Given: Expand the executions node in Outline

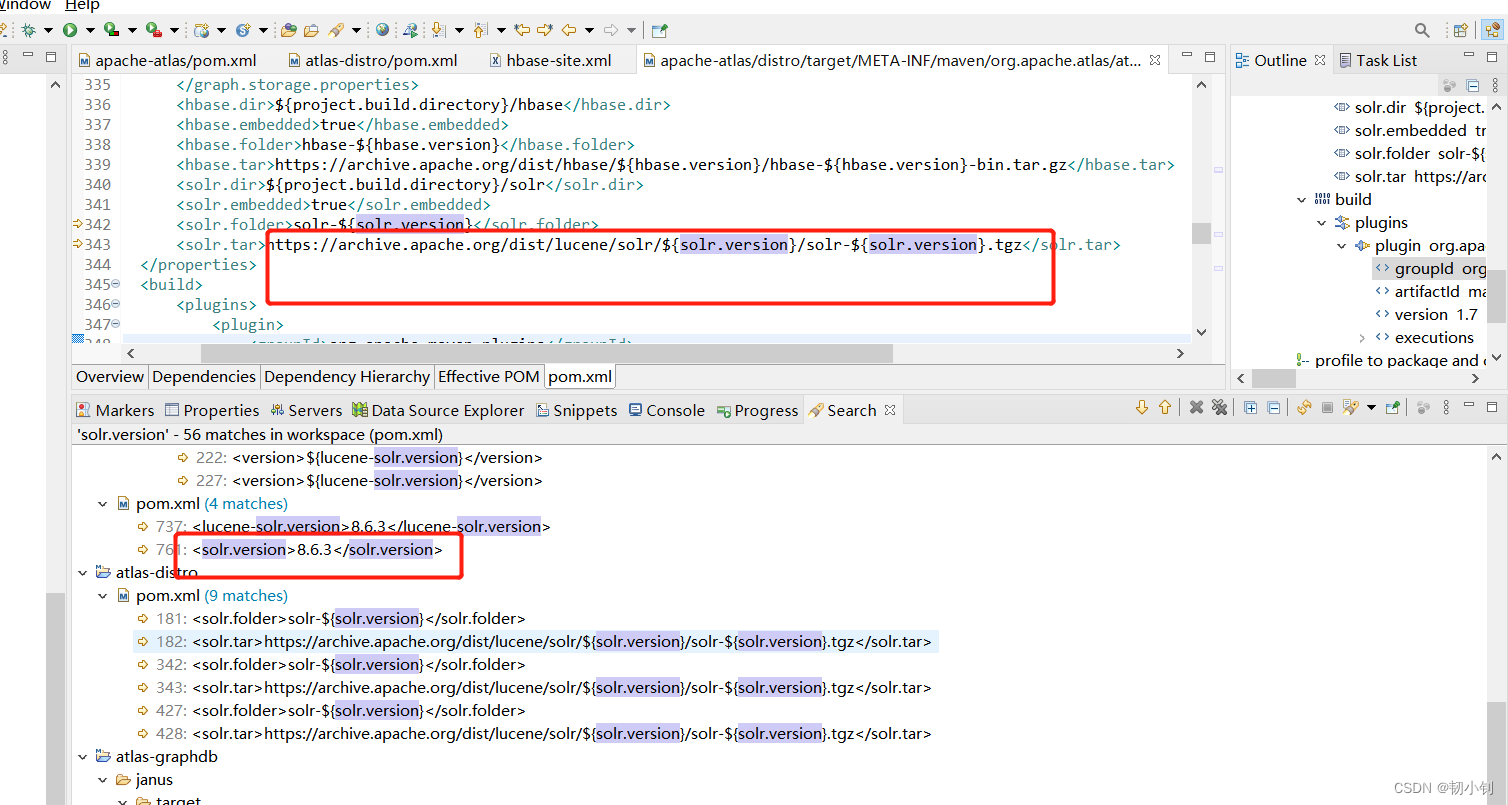Looking at the screenshot, I should tap(1362, 338).
